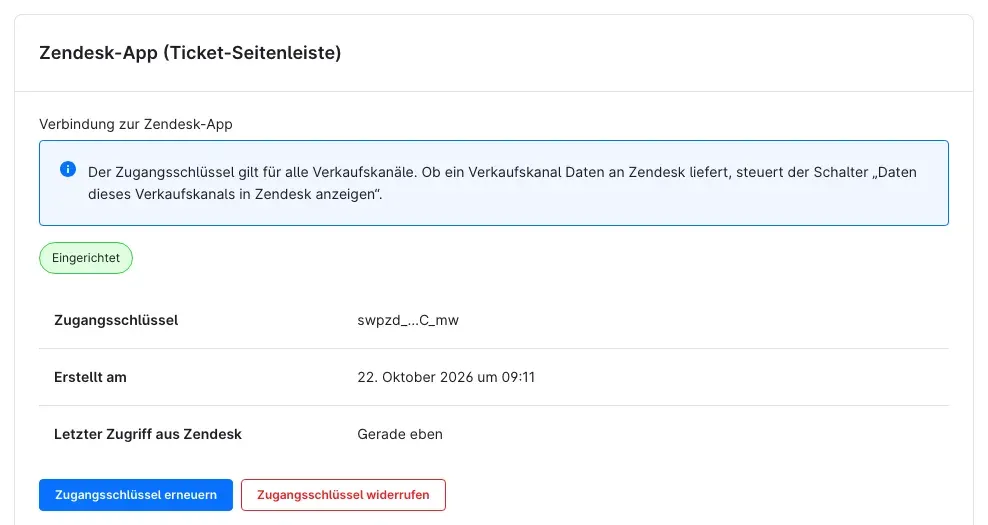Click the Zugangsschlüssel row label

116,320
